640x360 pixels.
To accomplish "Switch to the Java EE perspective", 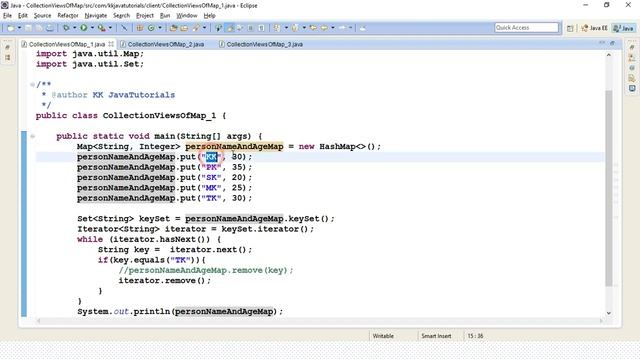I will point(594,28).
